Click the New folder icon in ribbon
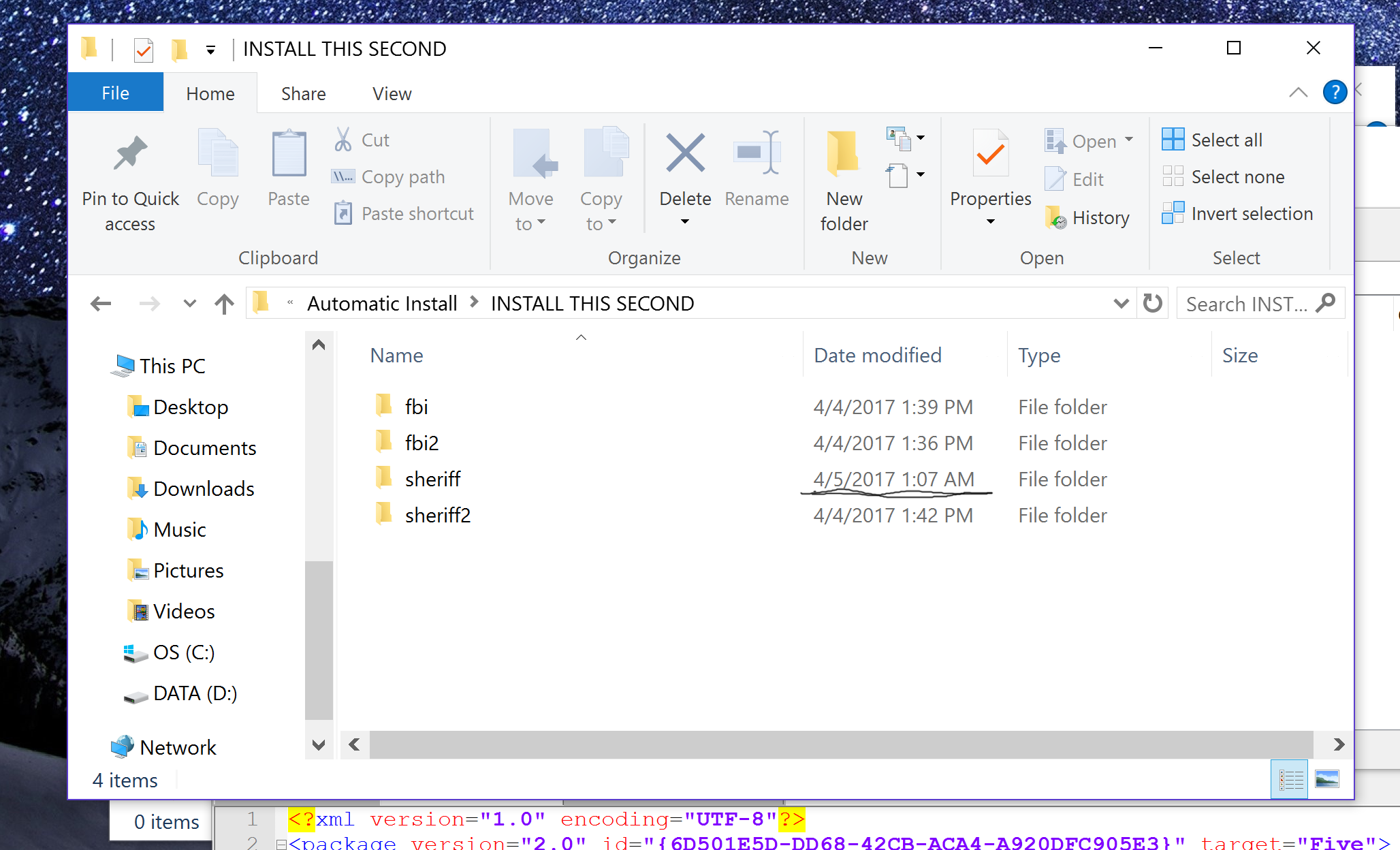 point(843,153)
